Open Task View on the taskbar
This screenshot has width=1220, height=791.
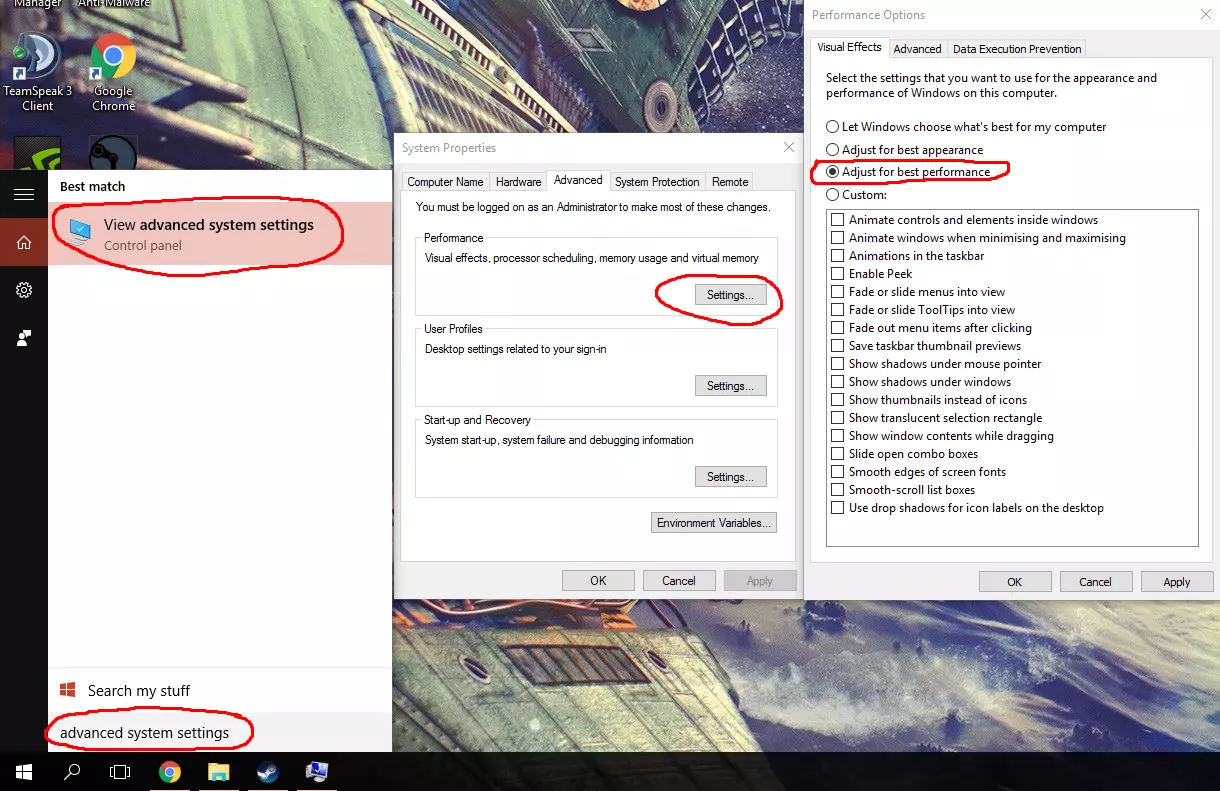[120, 772]
